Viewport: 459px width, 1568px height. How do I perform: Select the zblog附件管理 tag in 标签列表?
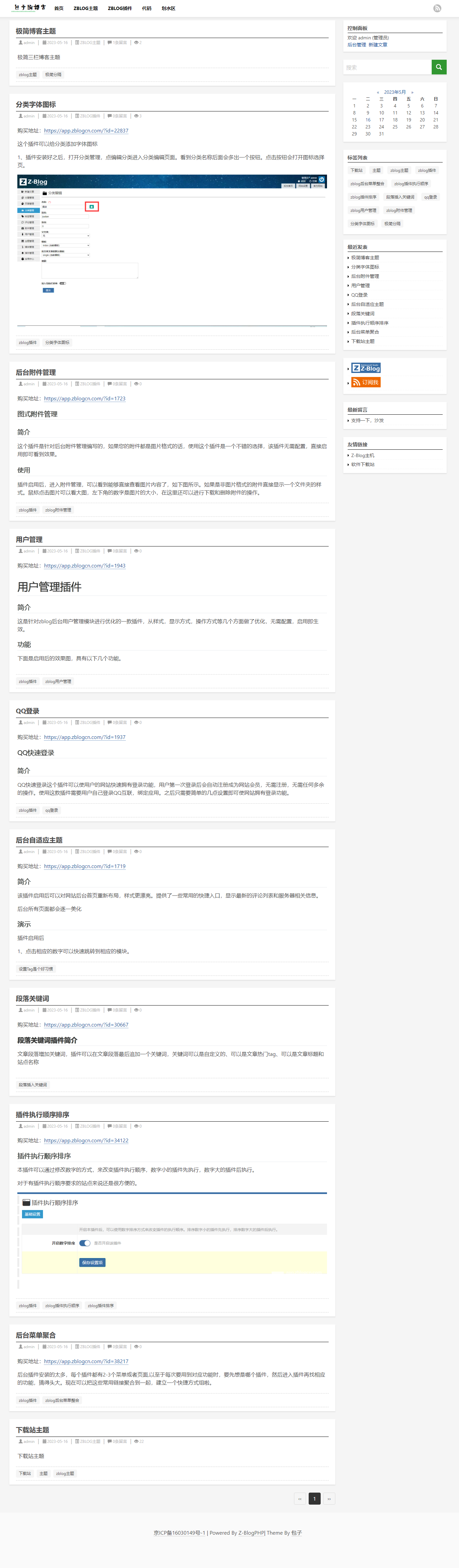pyautogui.click(x=399, y=211)
